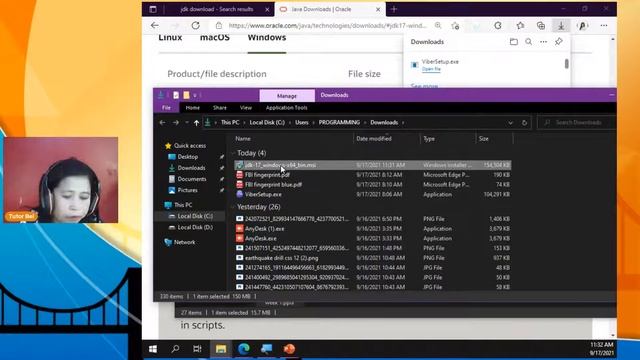Open taskbar search icon

click(176, 349)
